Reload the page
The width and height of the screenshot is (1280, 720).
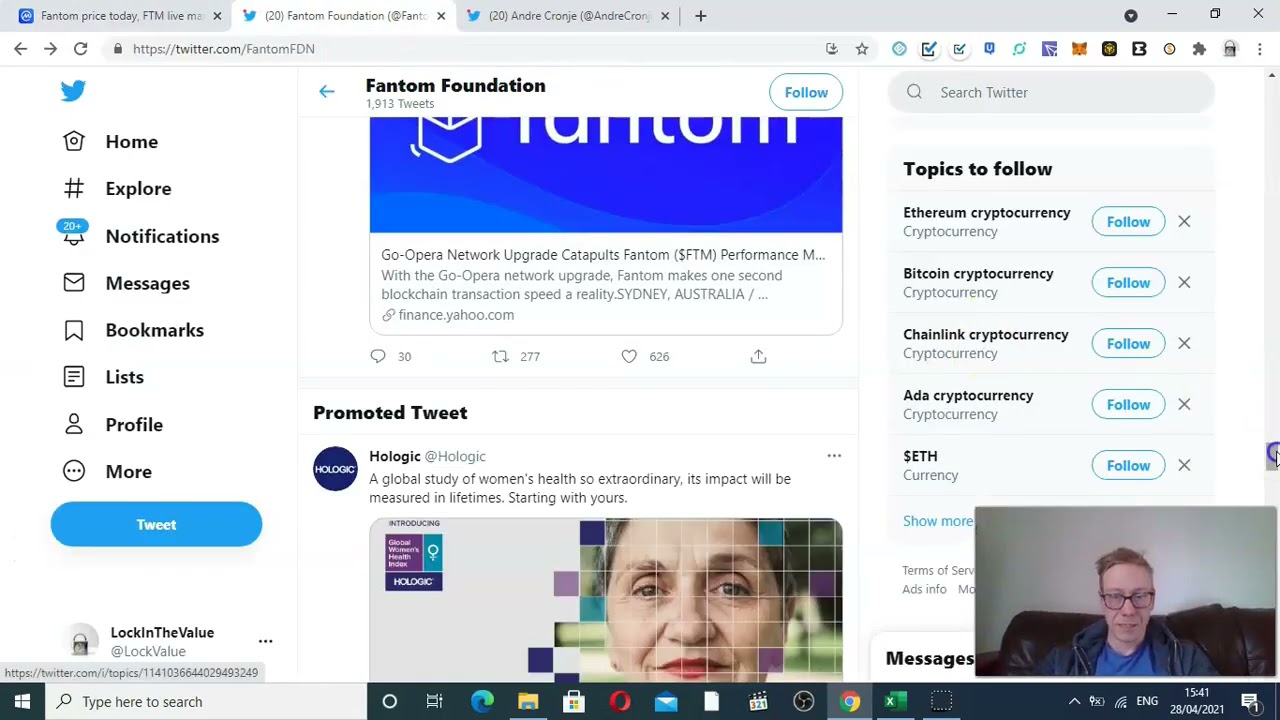pyautogui.click(x=81, y=49)
